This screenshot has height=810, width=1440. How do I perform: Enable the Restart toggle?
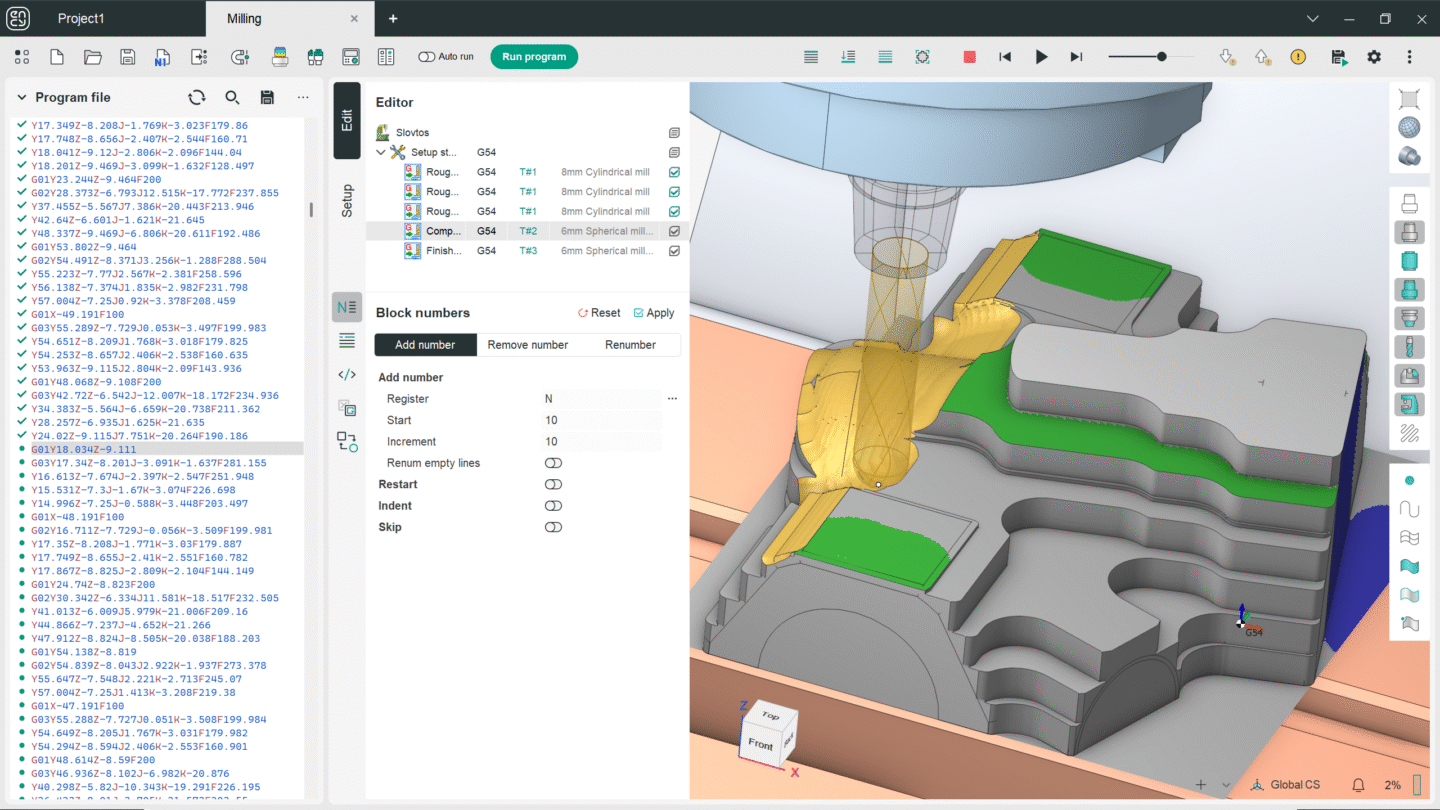point(553,484)
